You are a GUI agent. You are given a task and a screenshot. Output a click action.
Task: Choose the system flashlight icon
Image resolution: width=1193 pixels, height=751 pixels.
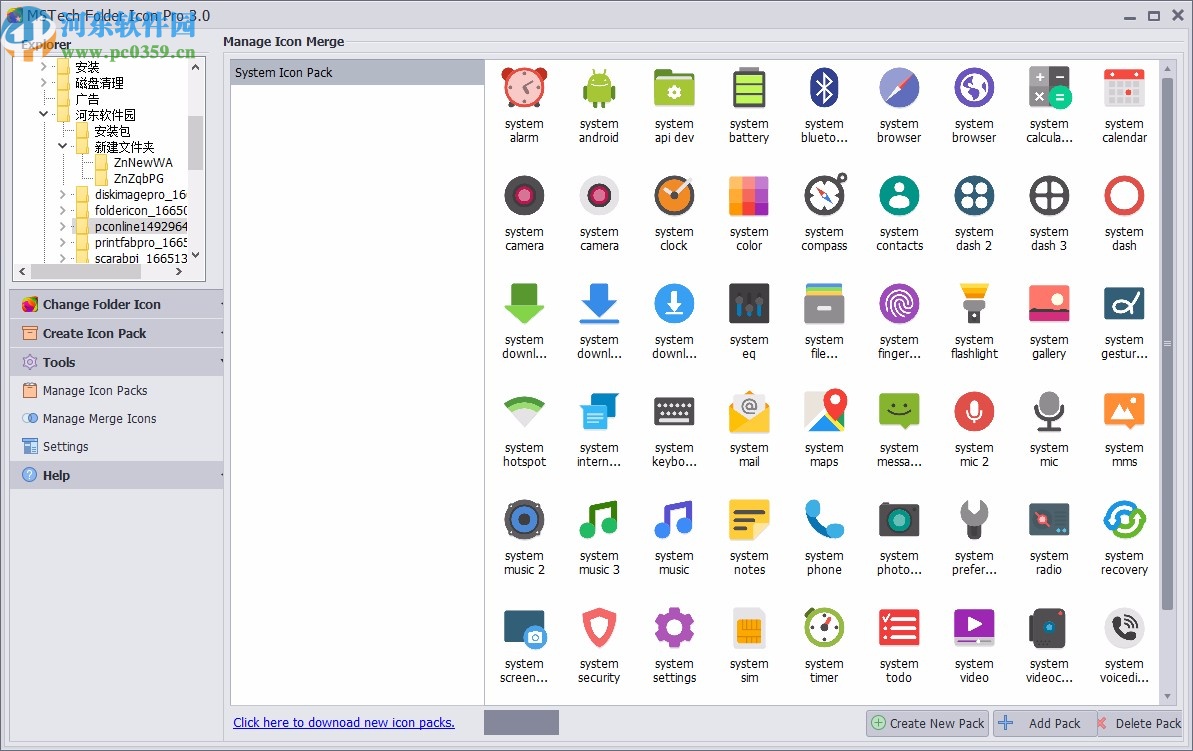click(973, 303)
